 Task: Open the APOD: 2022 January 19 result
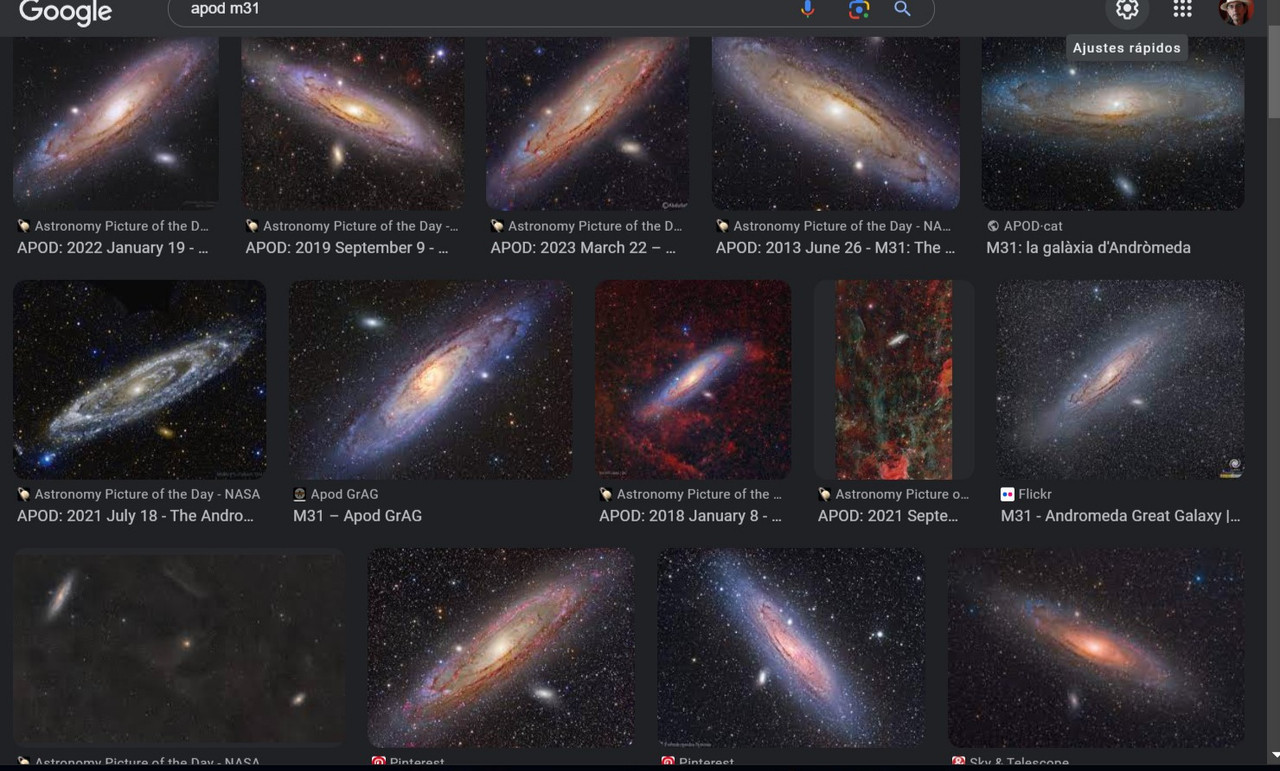point(113,248)
